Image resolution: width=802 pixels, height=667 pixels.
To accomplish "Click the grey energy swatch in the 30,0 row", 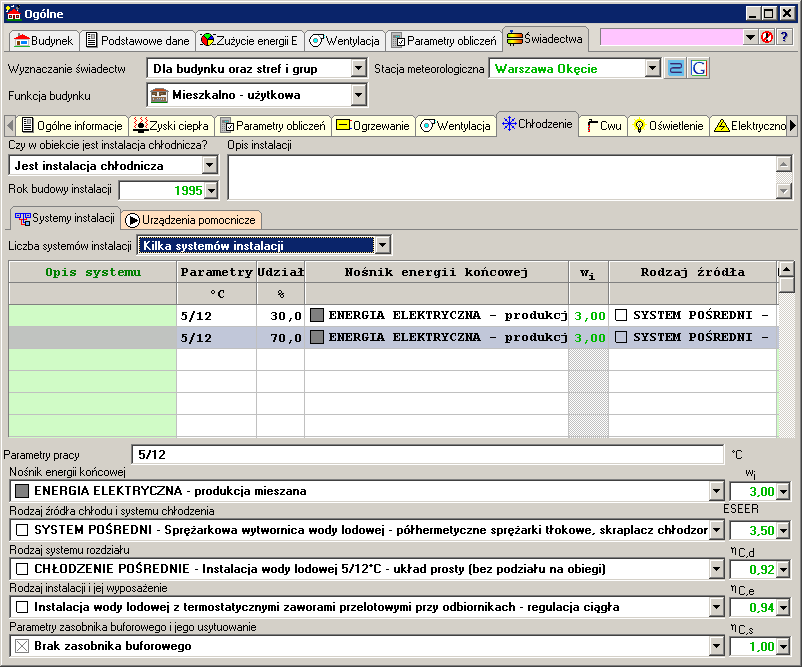I will (x=317, y=315).
